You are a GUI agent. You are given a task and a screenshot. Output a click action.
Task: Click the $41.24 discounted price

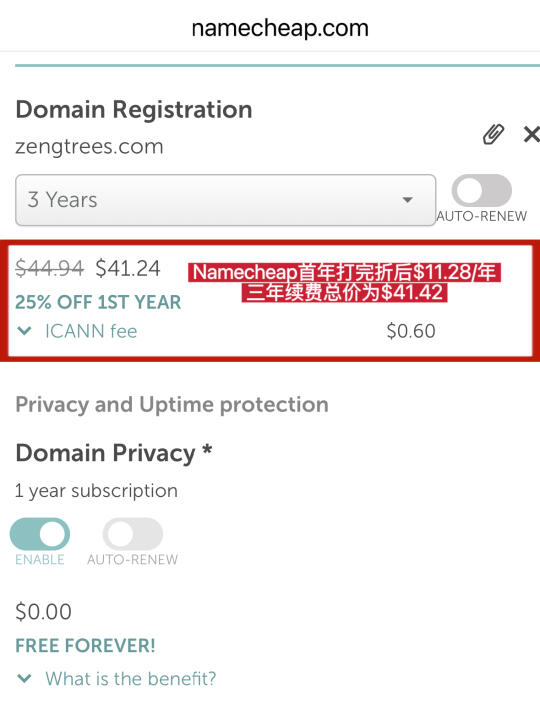pos(128,268)
